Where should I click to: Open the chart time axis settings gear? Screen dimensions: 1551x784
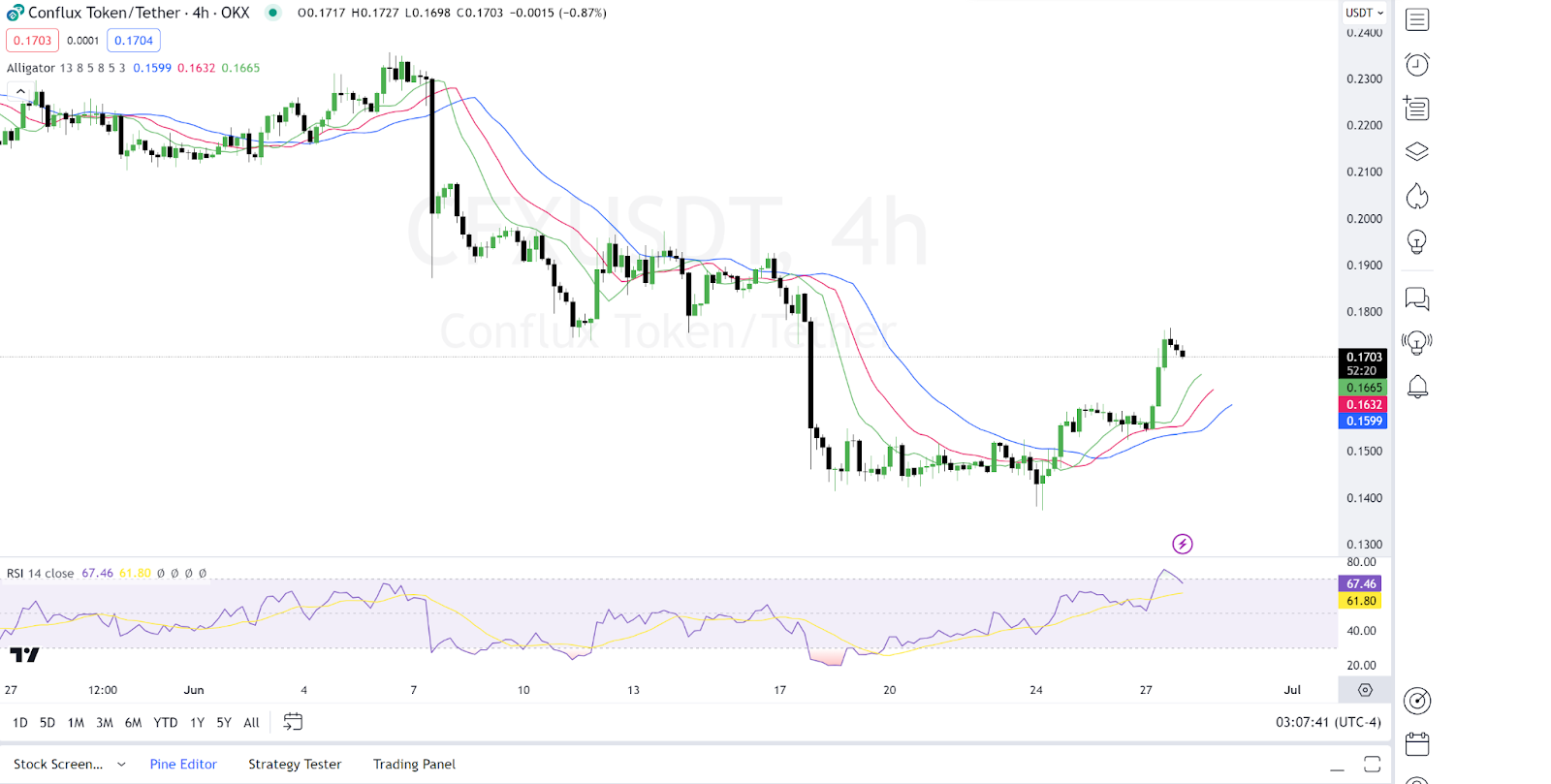point(1365,690)
